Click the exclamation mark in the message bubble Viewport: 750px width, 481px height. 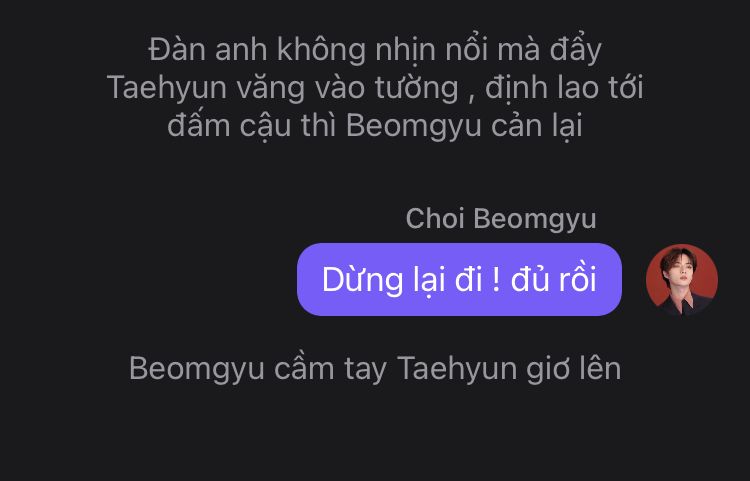click(x=496, y=280)
